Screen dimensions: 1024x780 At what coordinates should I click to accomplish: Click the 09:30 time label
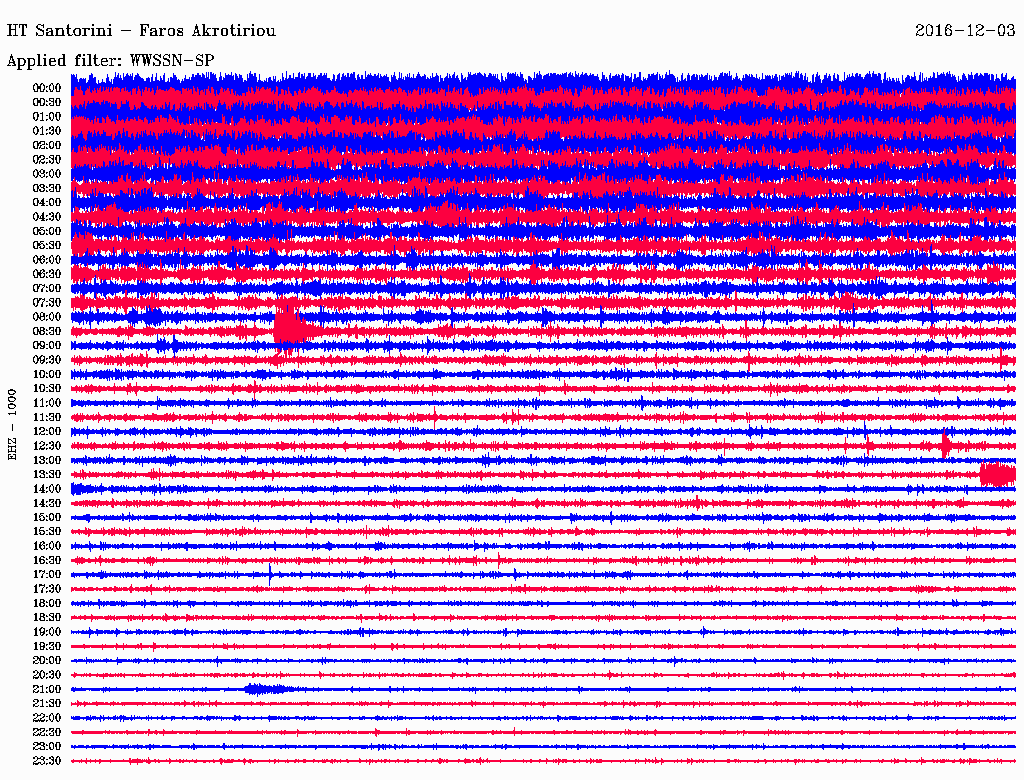pos(47,360)
